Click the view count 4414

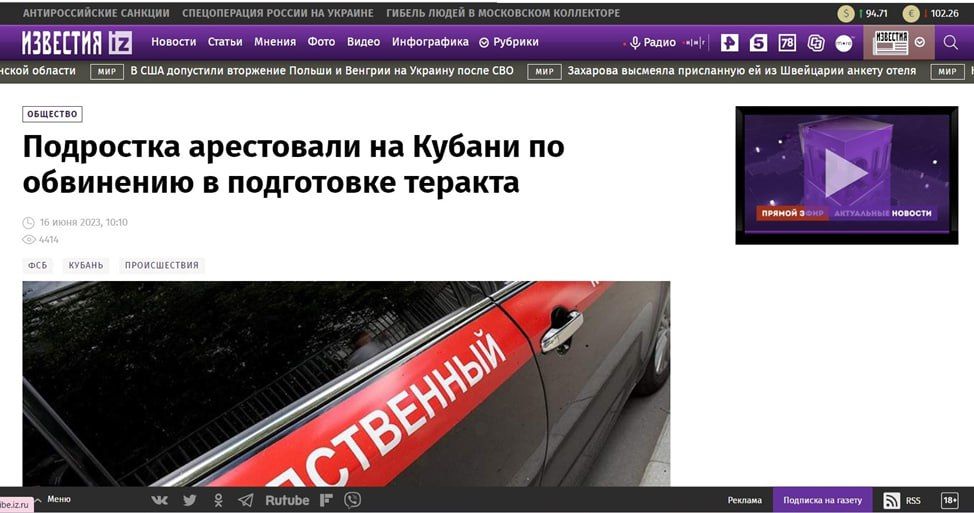pyautogui.click(x=48, y=240)
